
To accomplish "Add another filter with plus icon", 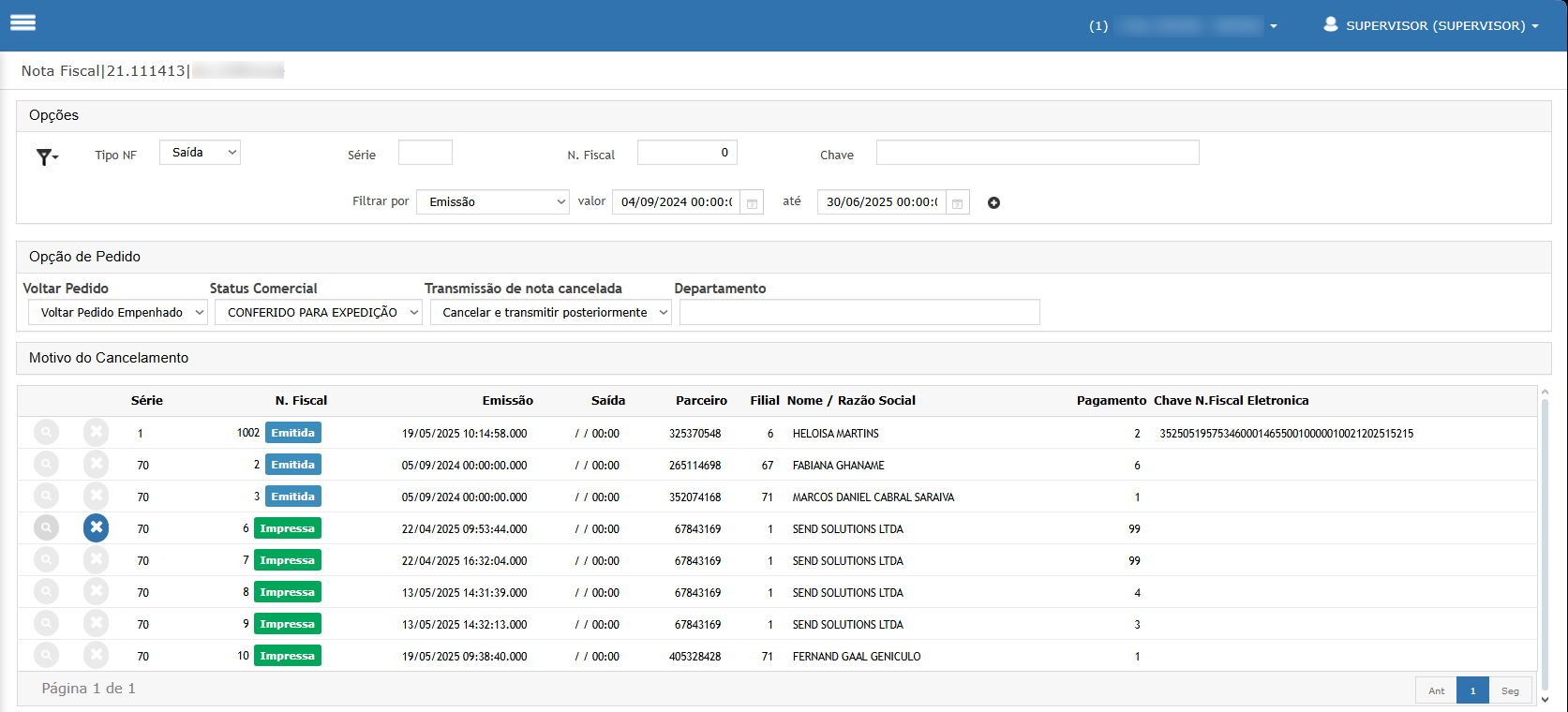I will point(993,202).
